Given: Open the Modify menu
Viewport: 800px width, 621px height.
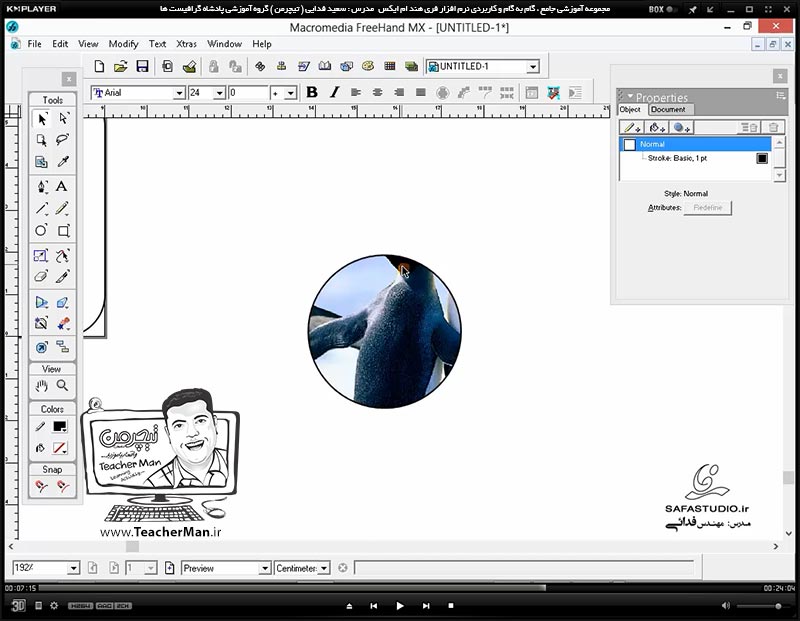Looking at the screenshot, I should pos(123,44).
